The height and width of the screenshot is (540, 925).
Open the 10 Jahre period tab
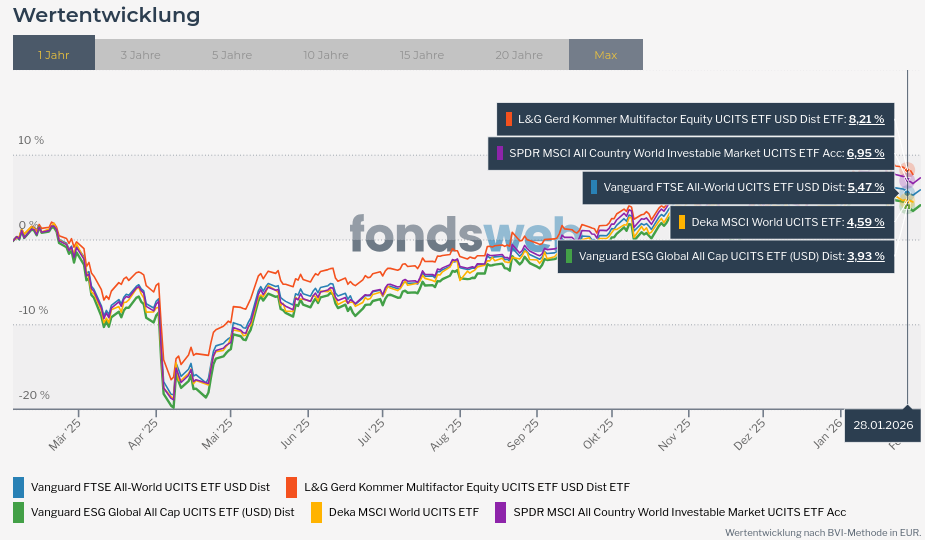(x=326, y=55)
